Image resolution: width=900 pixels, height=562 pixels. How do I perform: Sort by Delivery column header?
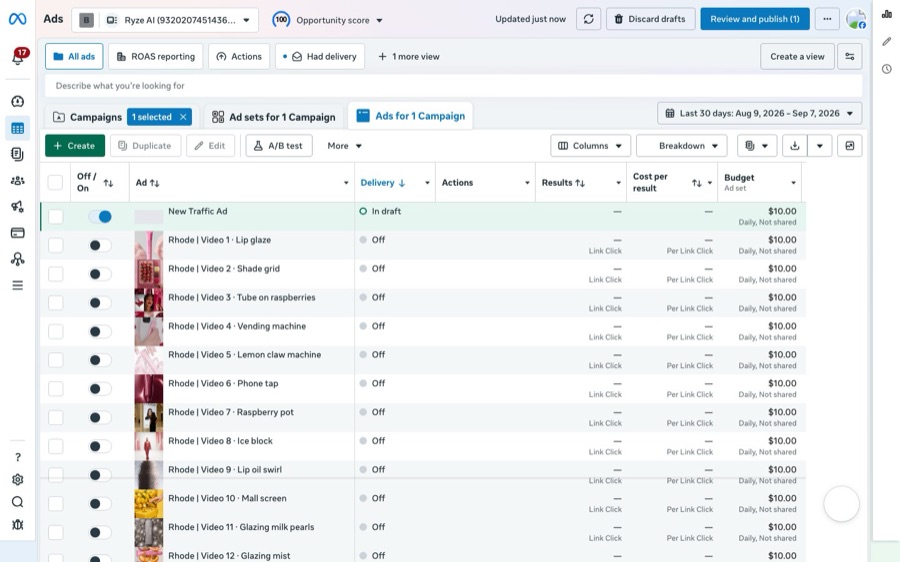383,183
